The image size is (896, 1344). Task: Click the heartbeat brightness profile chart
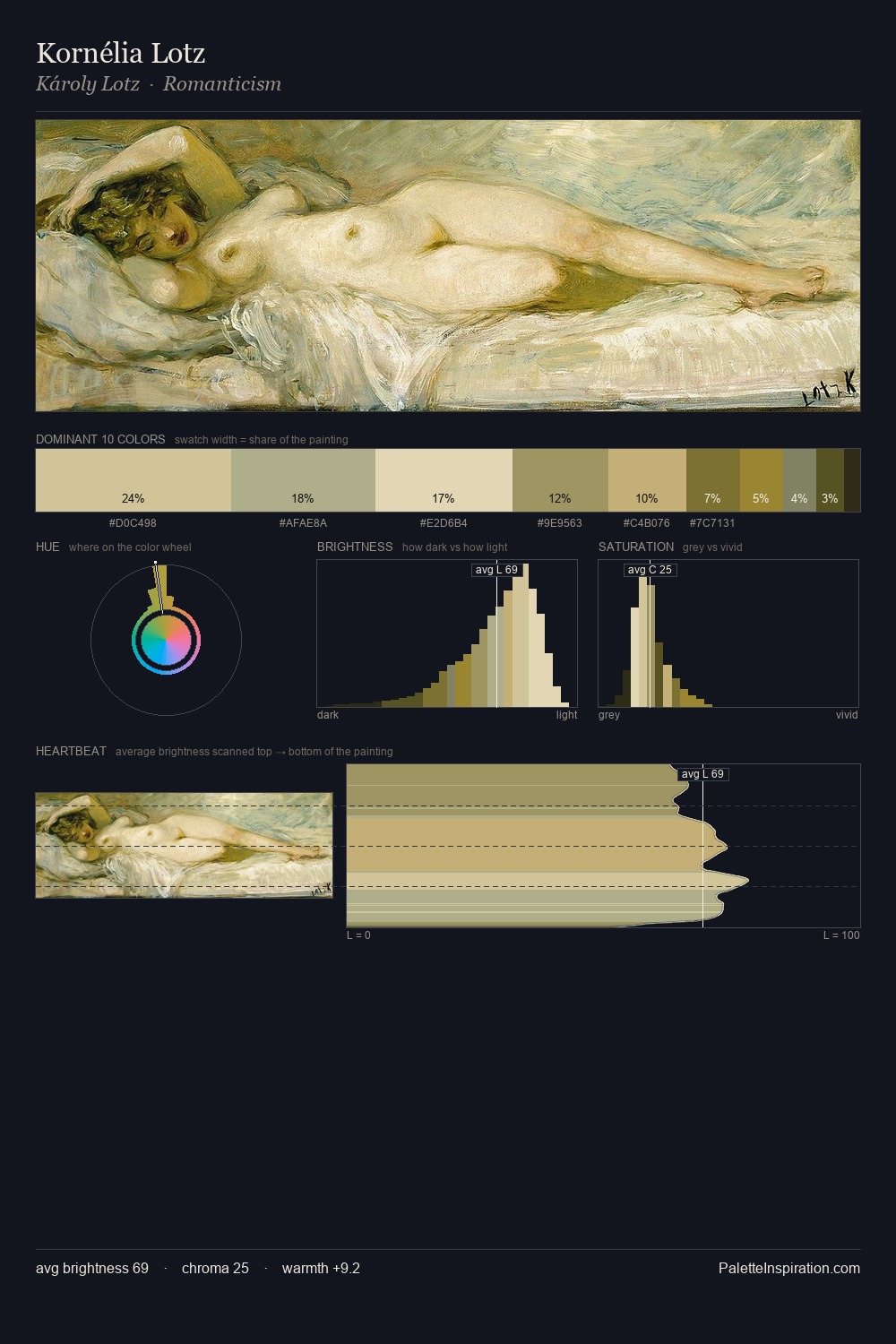(603, 845)
